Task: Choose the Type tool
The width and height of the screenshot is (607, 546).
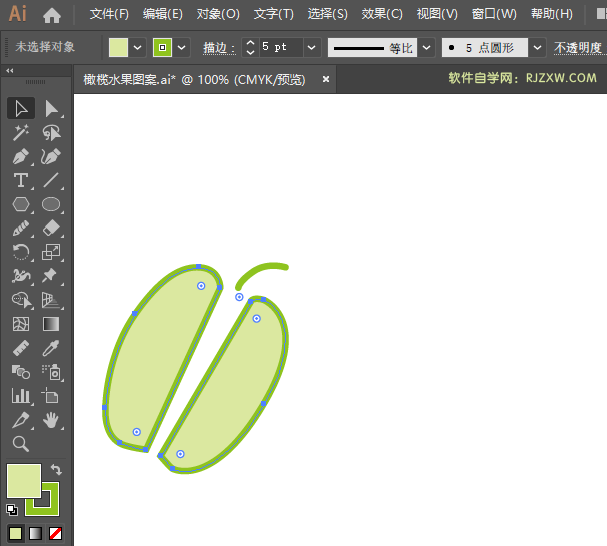Action: point(21,180)
